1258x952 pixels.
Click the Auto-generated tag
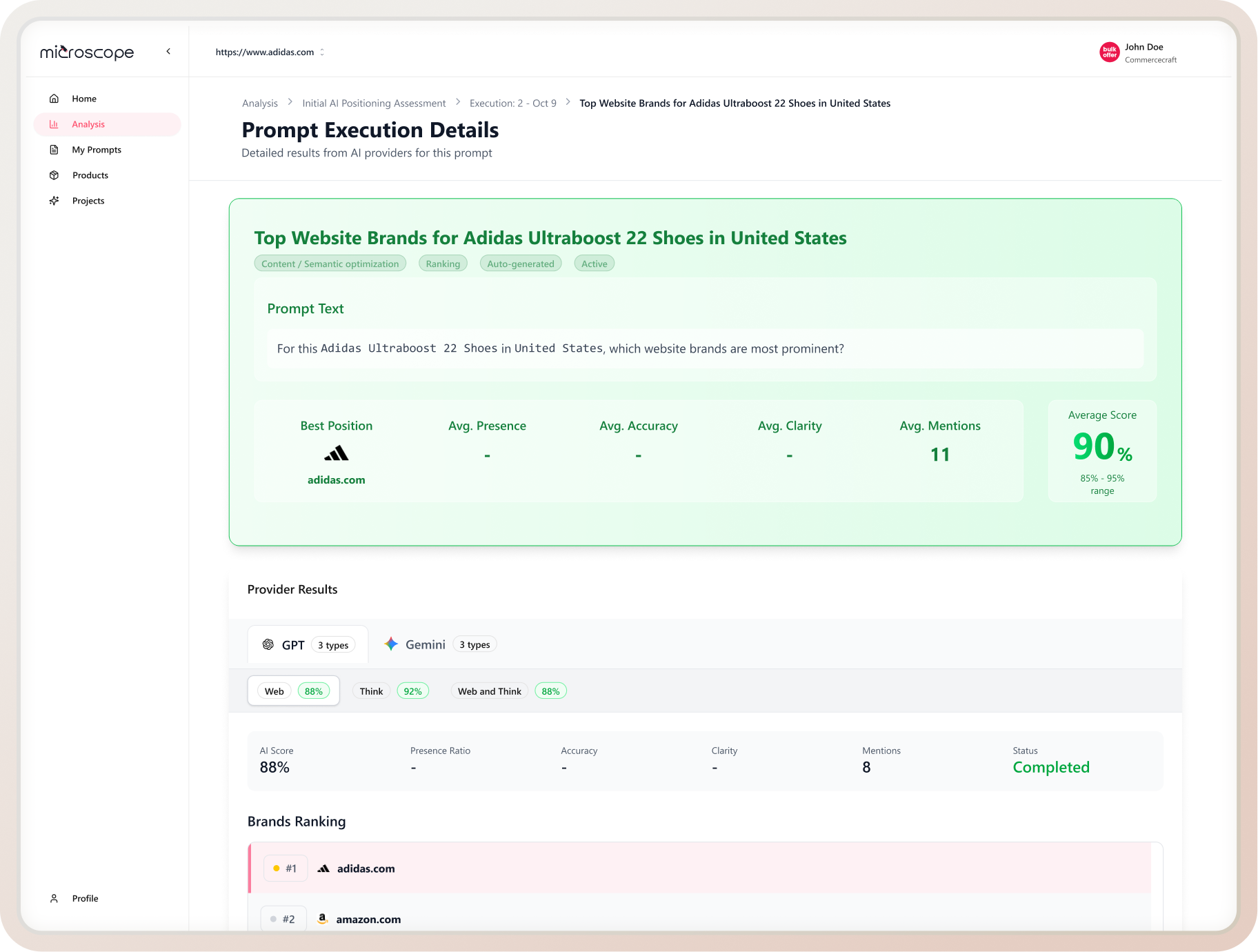pos(521,264)
